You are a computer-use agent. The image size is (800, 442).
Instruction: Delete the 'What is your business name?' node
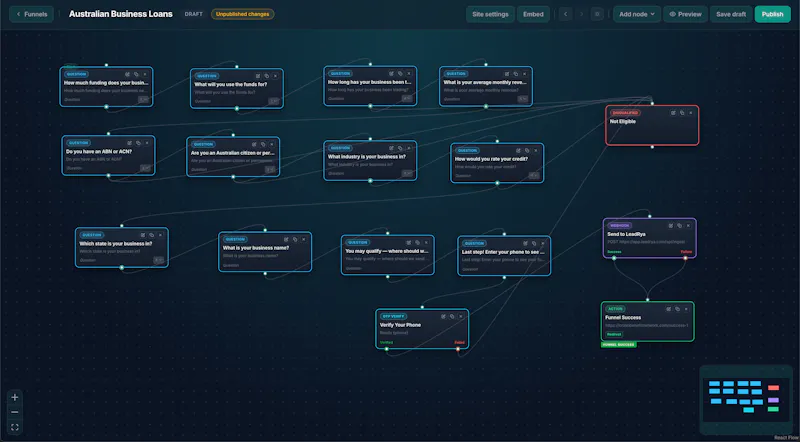coord(304,239)
